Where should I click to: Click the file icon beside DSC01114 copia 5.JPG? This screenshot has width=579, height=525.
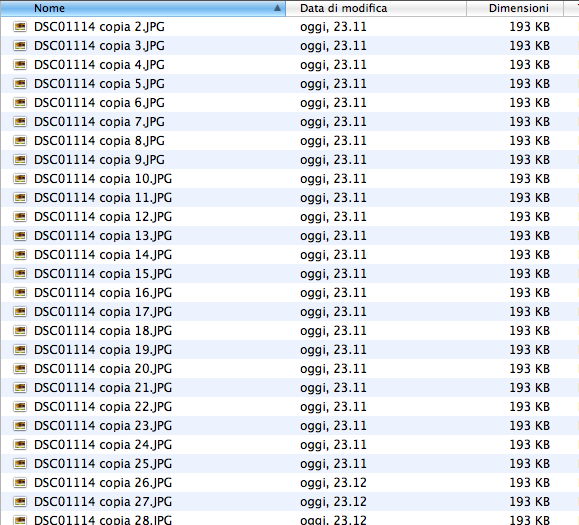coord(20,83)
